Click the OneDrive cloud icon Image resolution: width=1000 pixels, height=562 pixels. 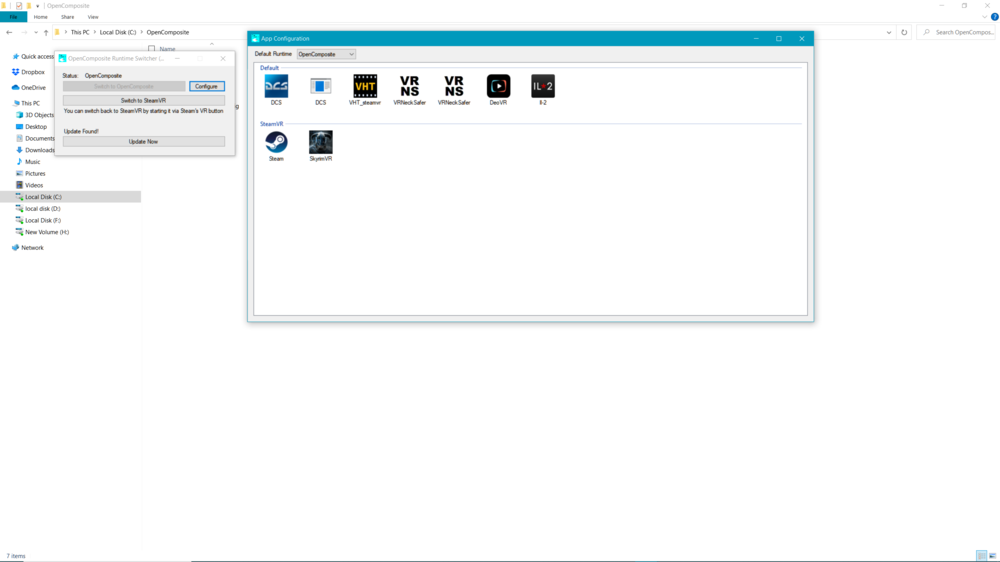pyautogui.click(x=15, y=87)
